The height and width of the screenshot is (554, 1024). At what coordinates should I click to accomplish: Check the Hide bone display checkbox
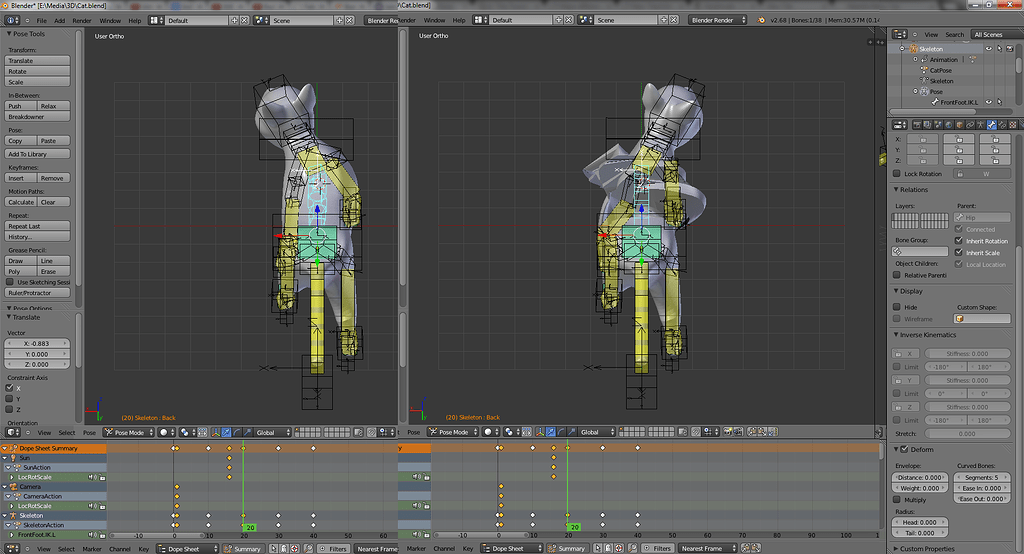897,307
